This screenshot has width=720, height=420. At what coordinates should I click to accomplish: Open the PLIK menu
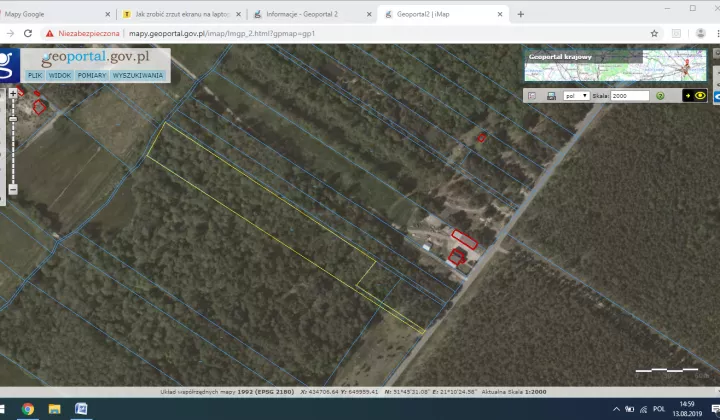coord(35,76)
